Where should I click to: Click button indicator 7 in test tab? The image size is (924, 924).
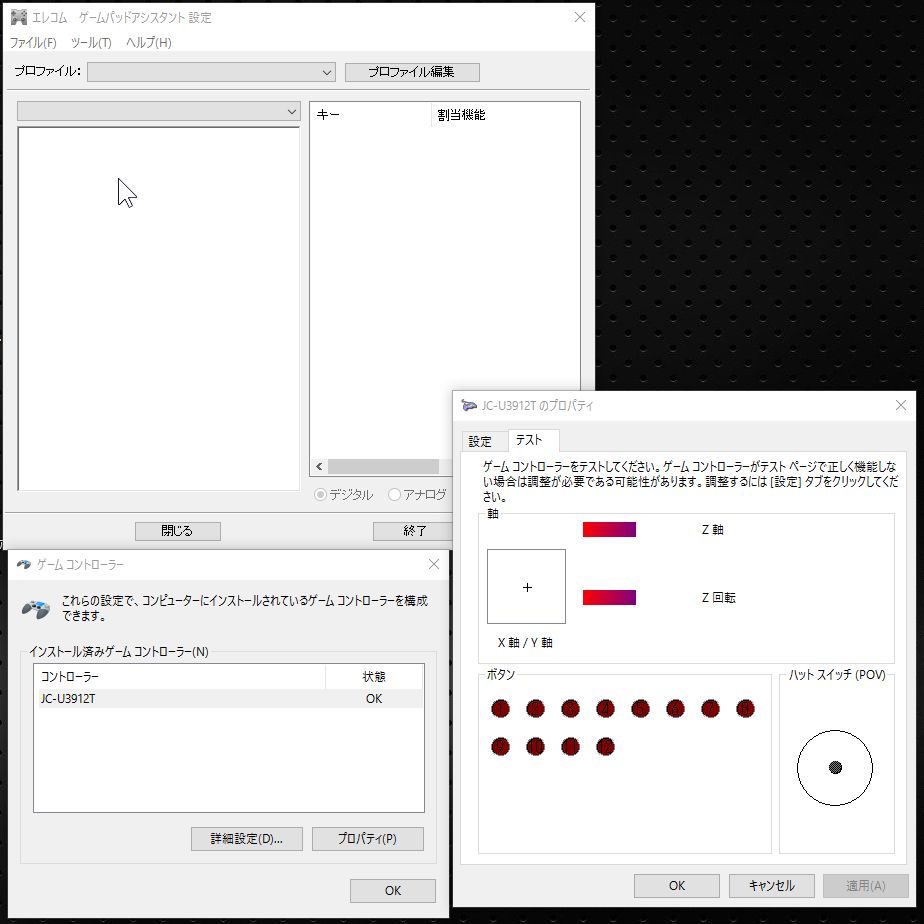click(710, 708)
